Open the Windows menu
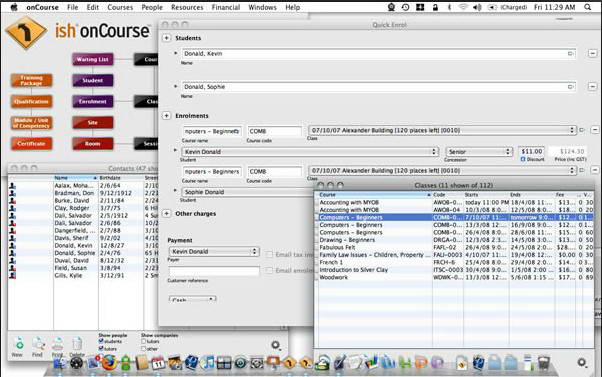The image size is (602, 377). [x=262, y=7]
